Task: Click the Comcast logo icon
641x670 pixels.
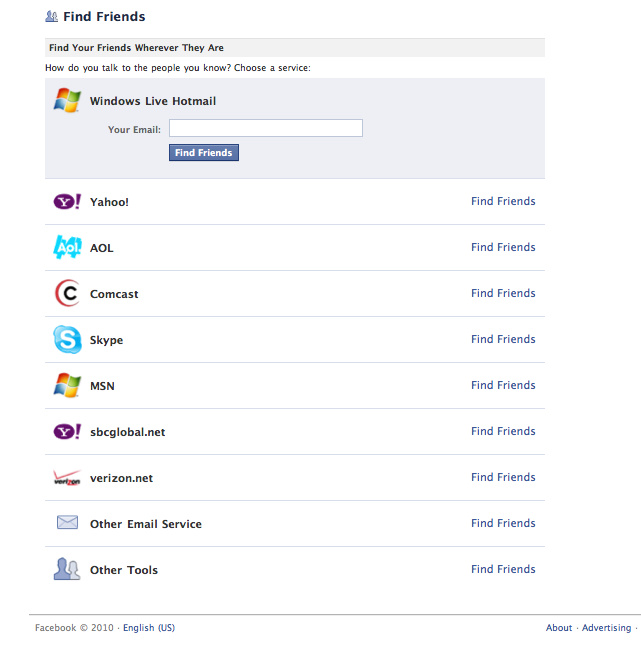Action: point(67,294)
